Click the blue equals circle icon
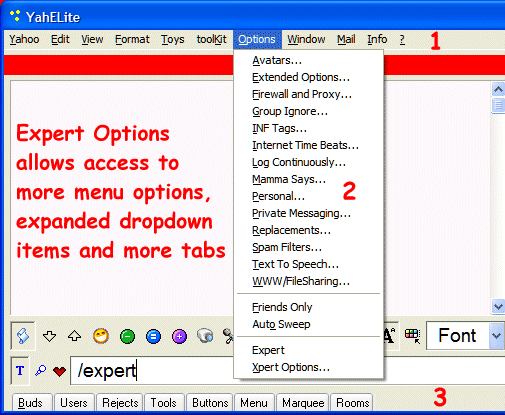This screenshot has width=505, height=415. click(x=153, y=336)
